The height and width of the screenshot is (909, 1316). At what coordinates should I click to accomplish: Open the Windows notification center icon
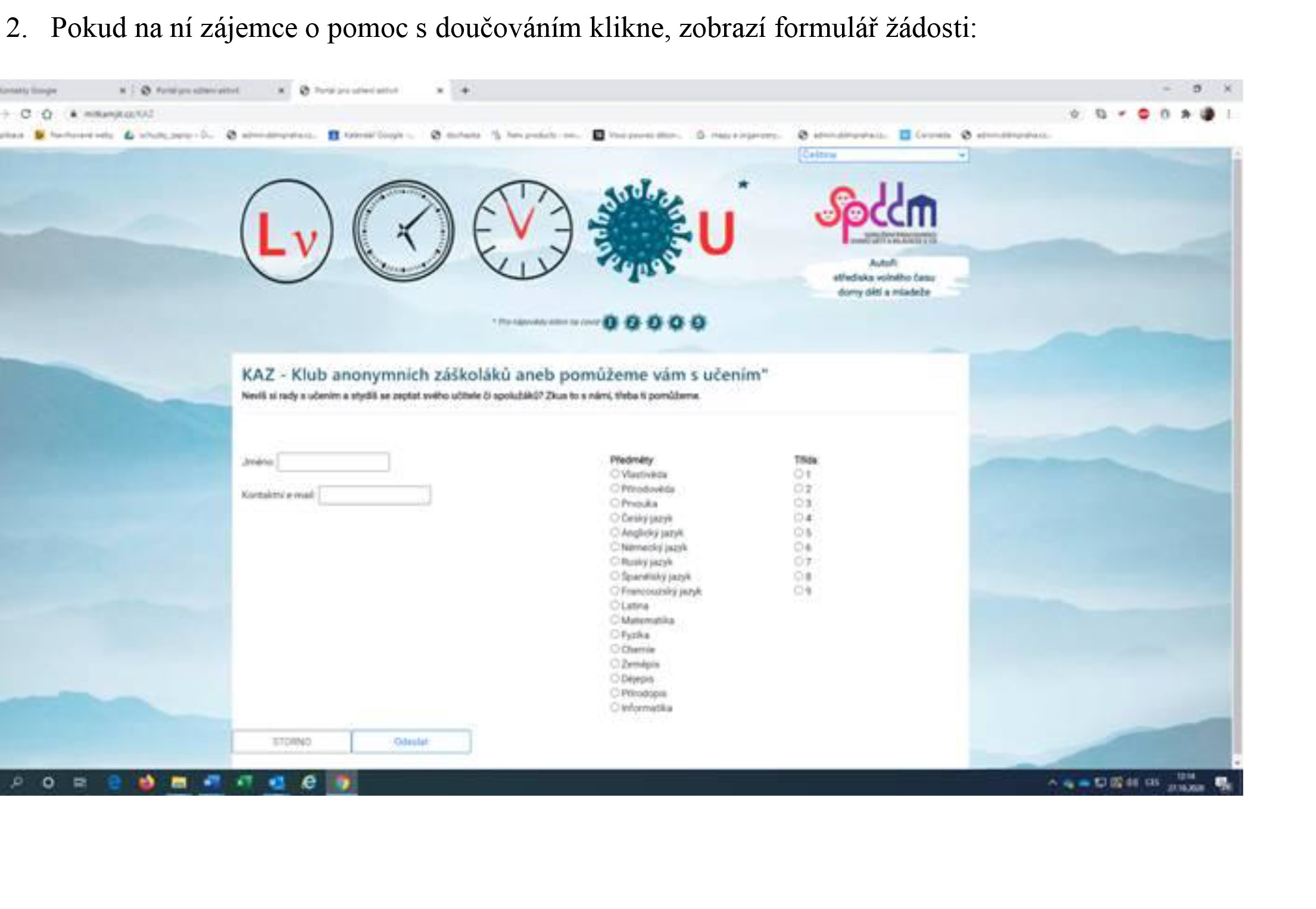click(1222, 783)
